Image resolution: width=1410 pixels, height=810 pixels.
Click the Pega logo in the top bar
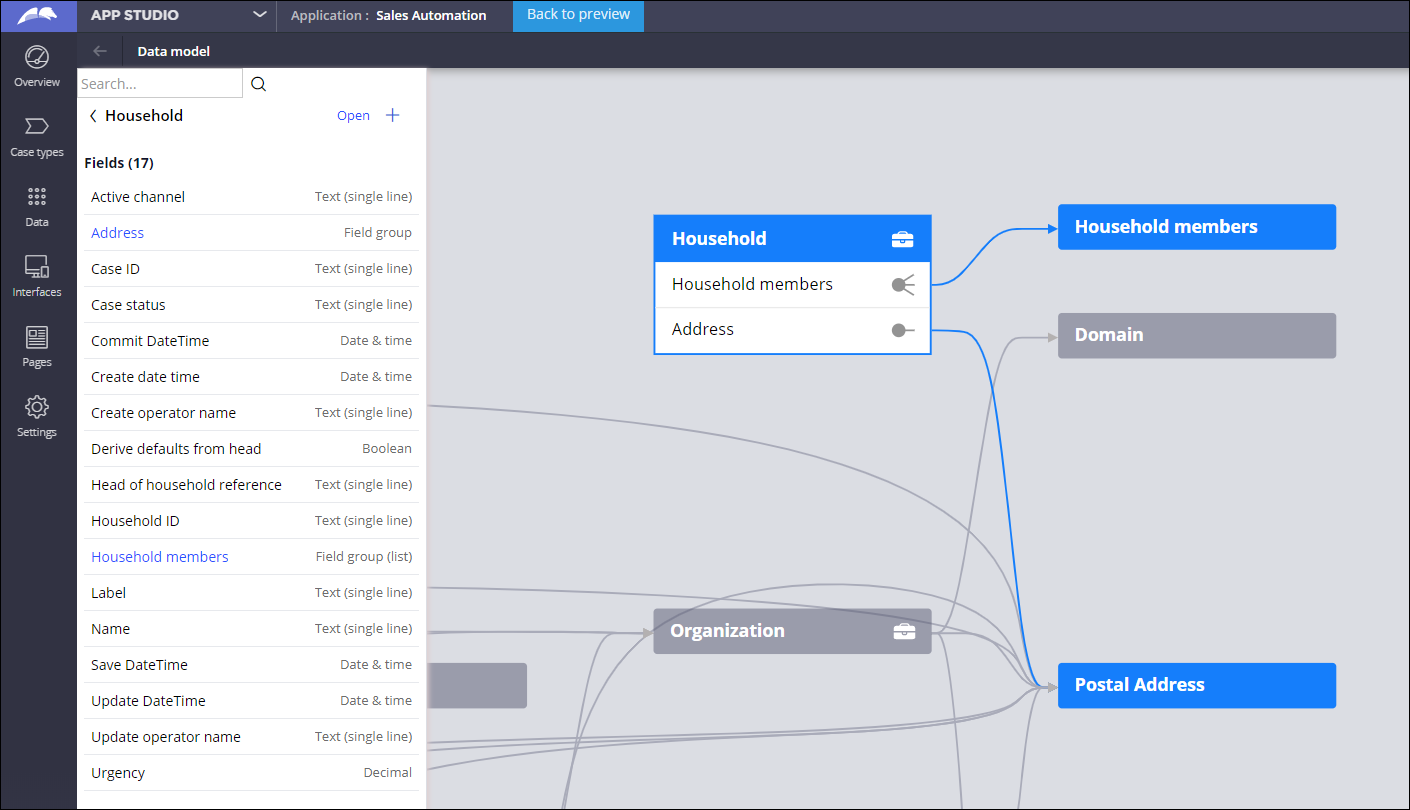click(38, 15)
